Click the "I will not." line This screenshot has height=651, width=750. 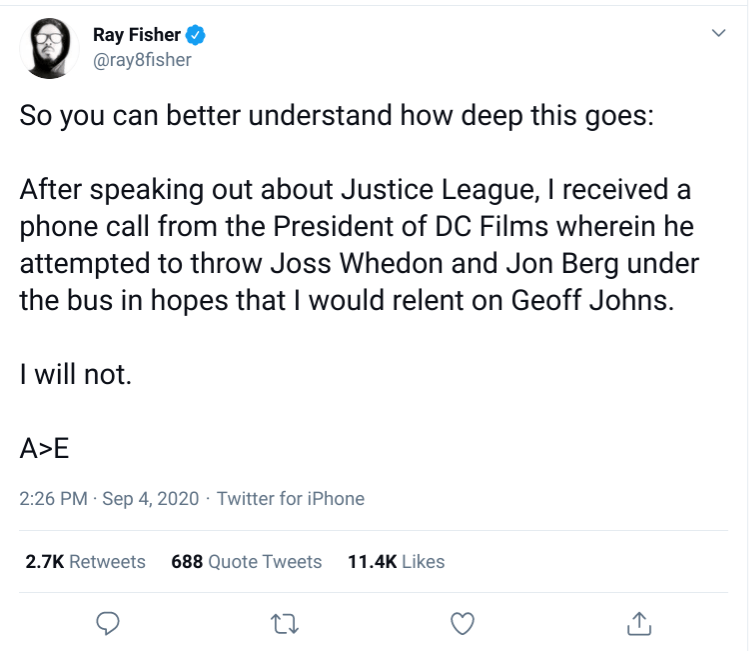coord(75,377)
